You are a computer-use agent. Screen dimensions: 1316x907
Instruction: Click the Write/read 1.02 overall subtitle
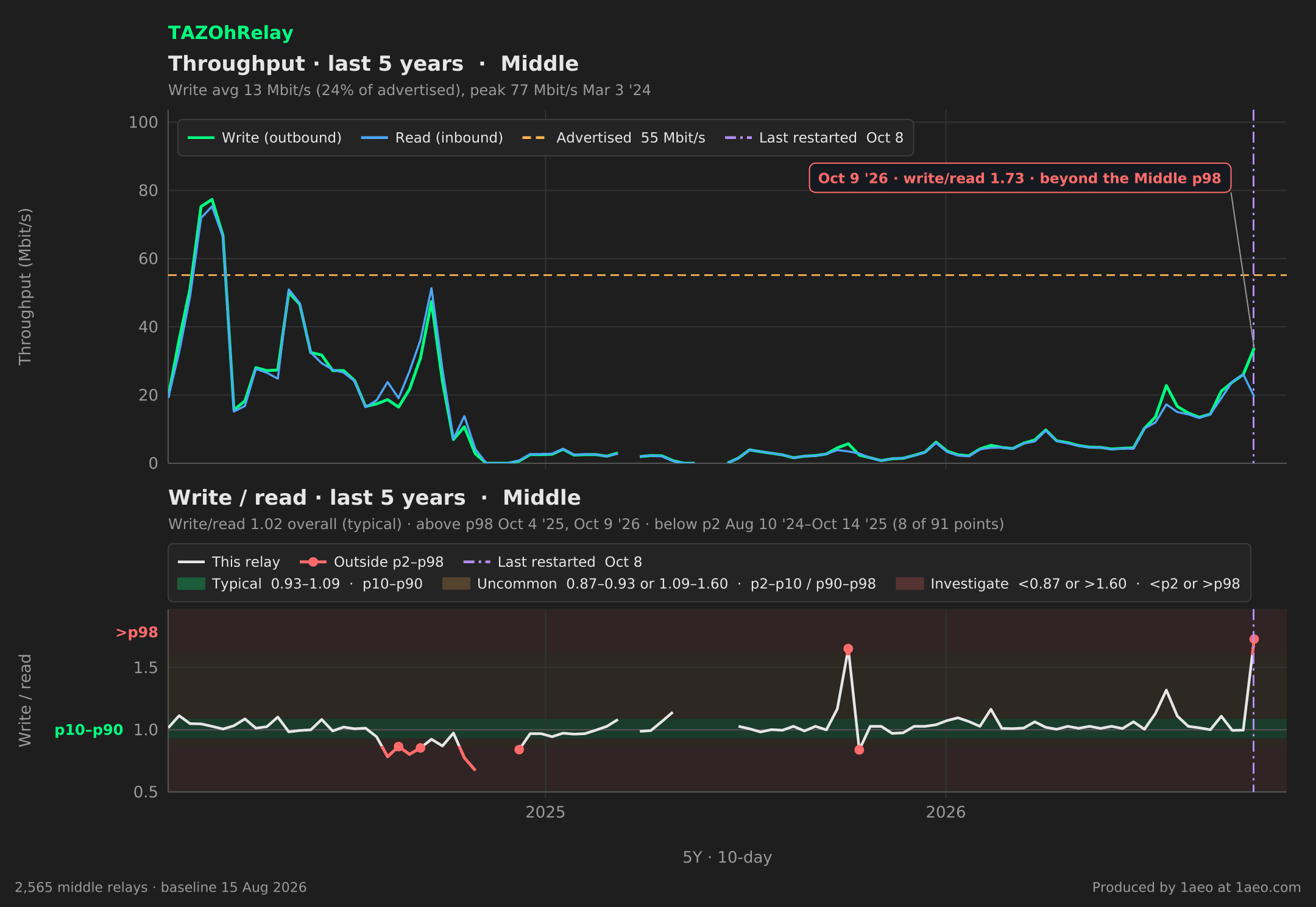pos(586,524)
